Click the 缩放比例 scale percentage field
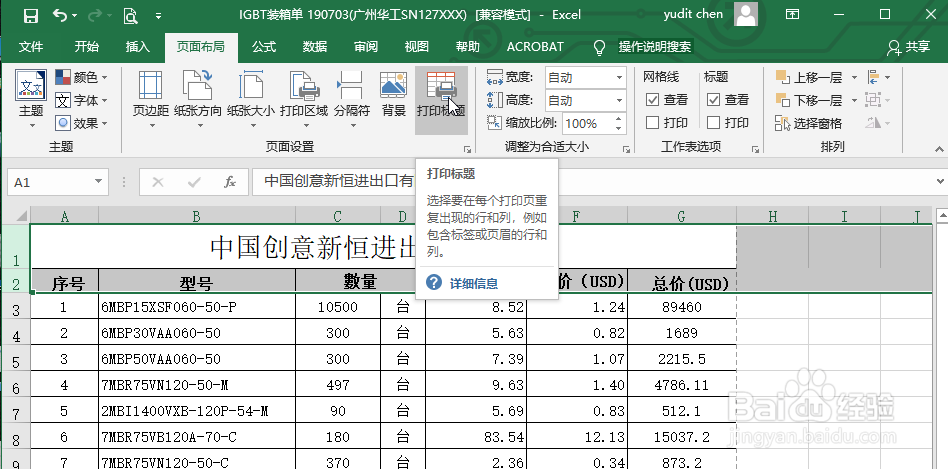Viewport: 948px width, 469px height. [x=586, y=124]
